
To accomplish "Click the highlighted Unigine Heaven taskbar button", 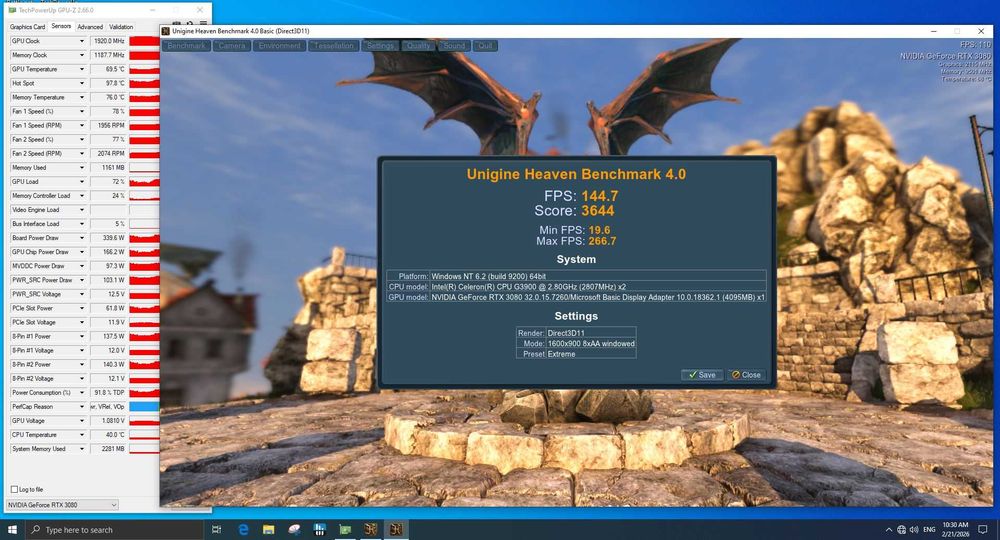I will coord(396,529).
